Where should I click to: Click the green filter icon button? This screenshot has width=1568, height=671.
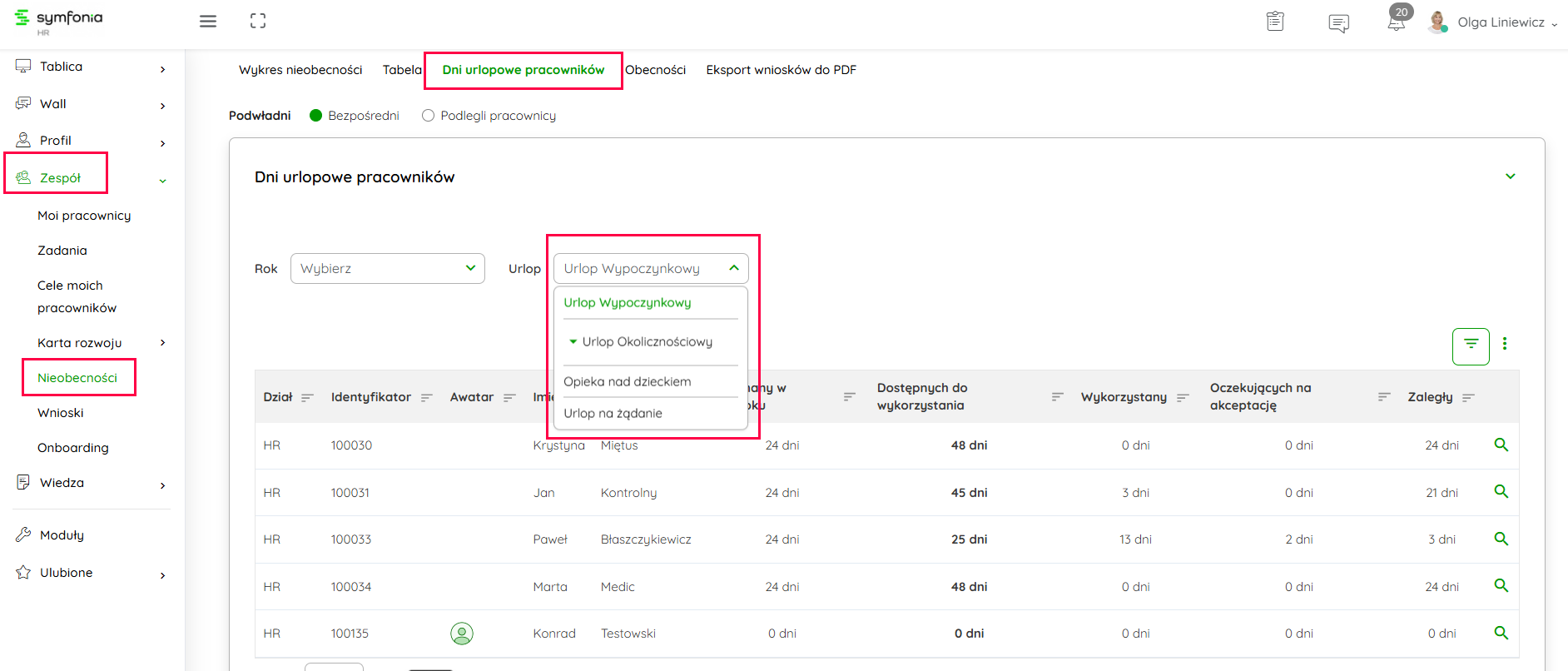[x=1471, y=345]
